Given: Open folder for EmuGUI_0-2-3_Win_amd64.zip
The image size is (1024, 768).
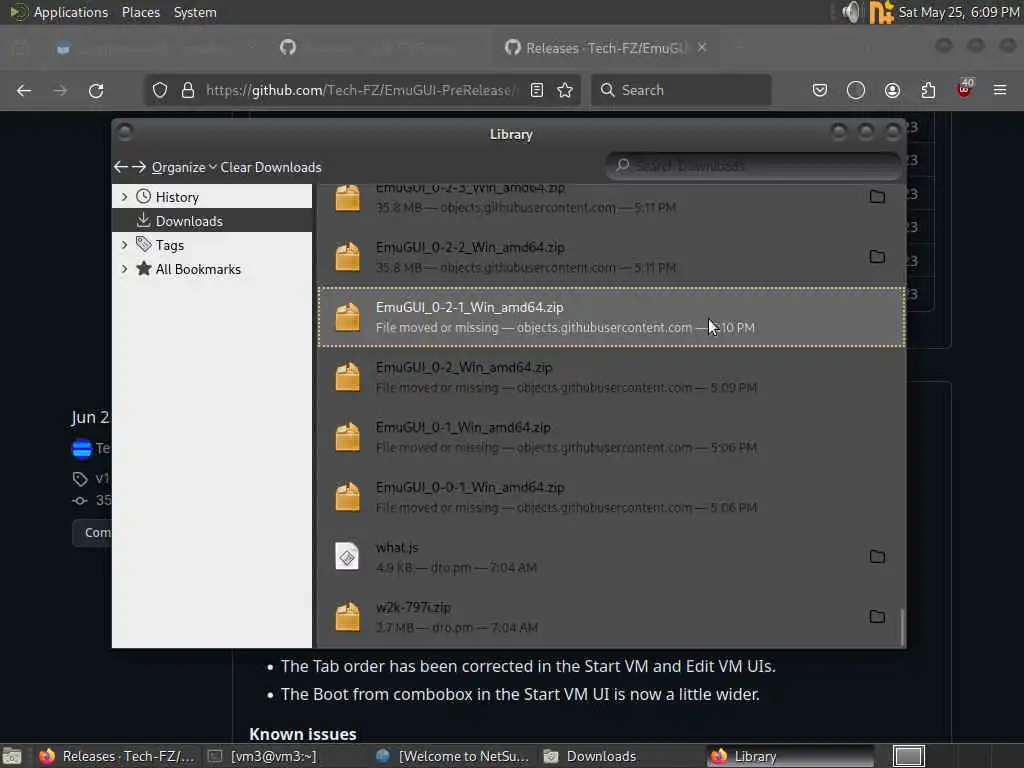Looking at the screenshot, I should pos(877,197).
